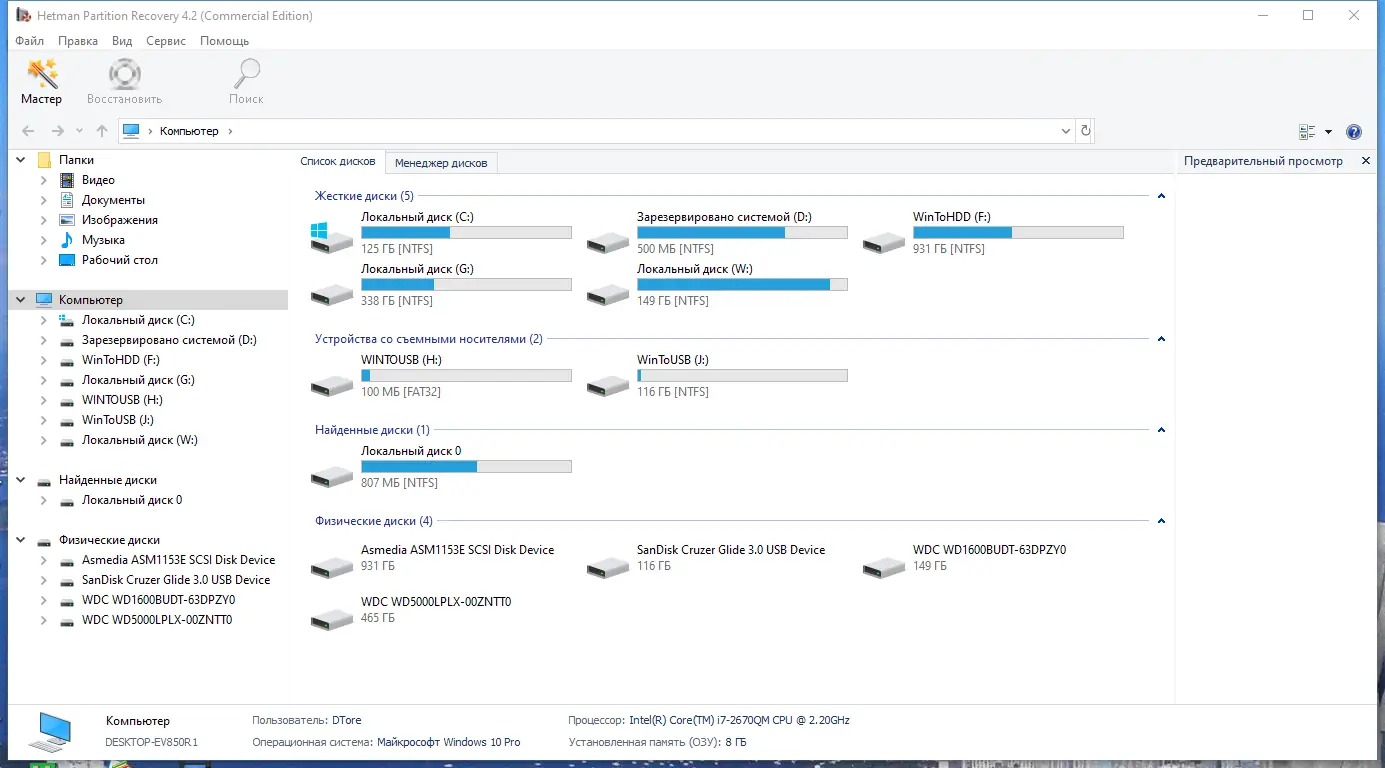Close the Предварительный просмотр panel
This screenshot has width=1385, height=768.
[1366, 161]
